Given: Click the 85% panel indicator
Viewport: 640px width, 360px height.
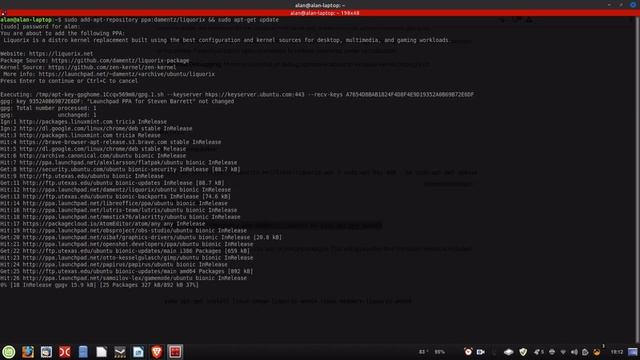Looking at the screenshot, I should coord(440,352).
